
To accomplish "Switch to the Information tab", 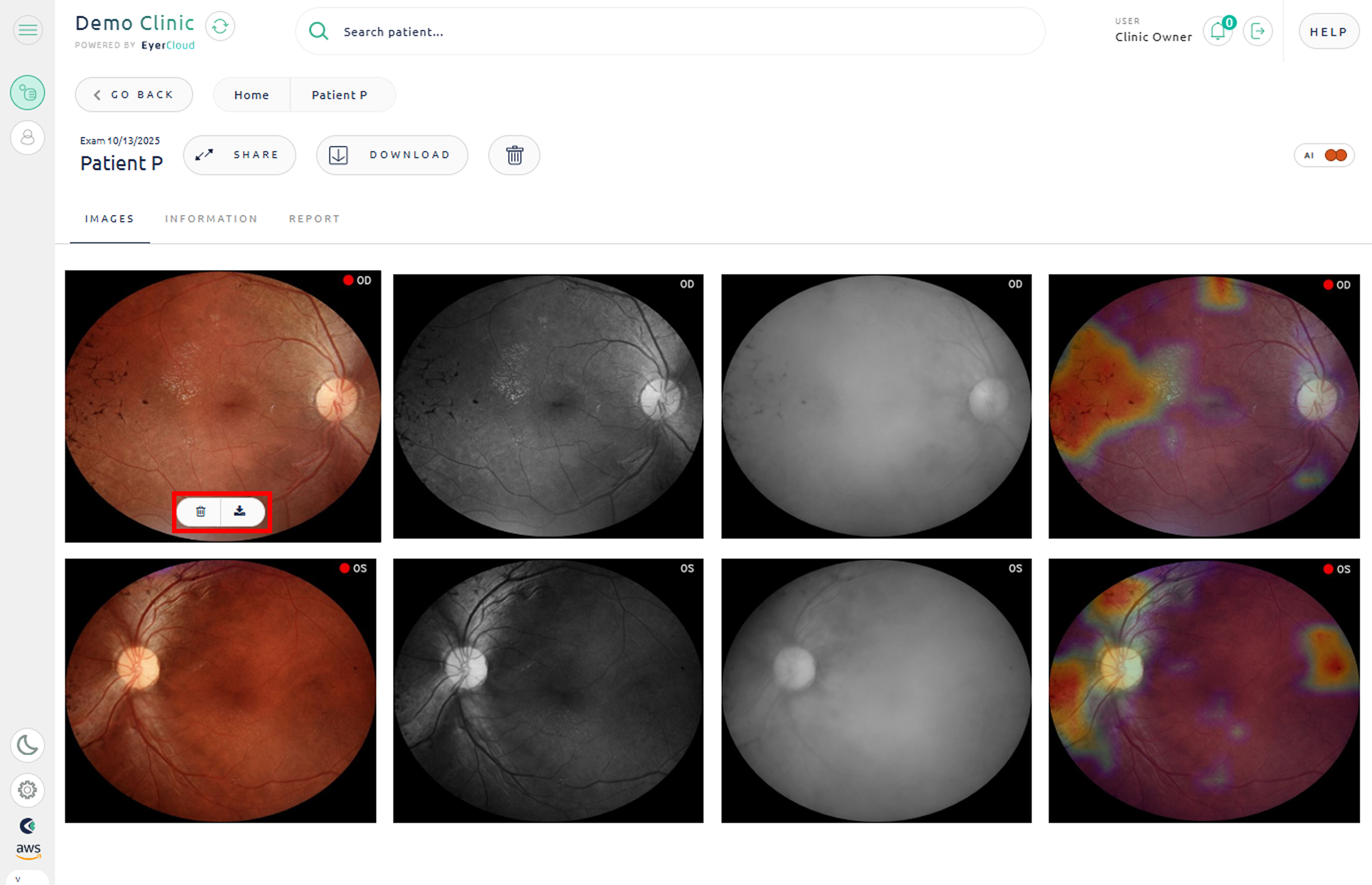I will pos(211,219).
